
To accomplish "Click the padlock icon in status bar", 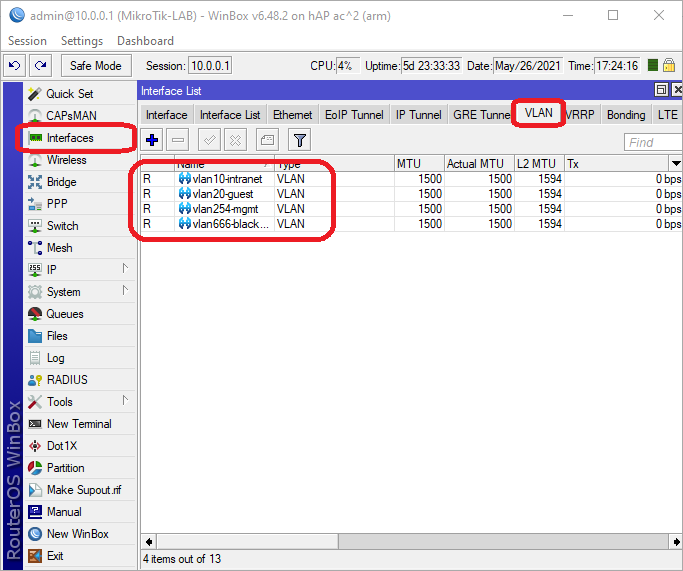I will pos(669,65).
